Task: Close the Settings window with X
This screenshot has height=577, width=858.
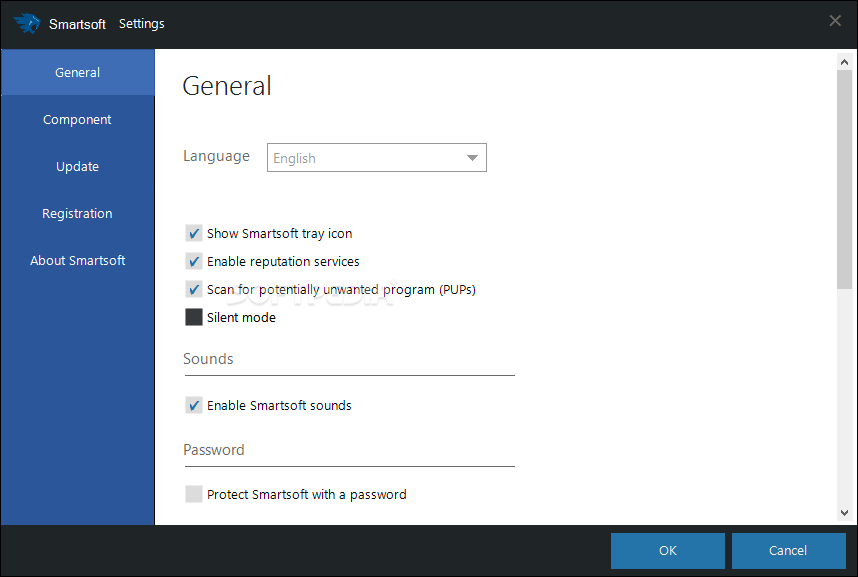Action: (x=835, y=21)
